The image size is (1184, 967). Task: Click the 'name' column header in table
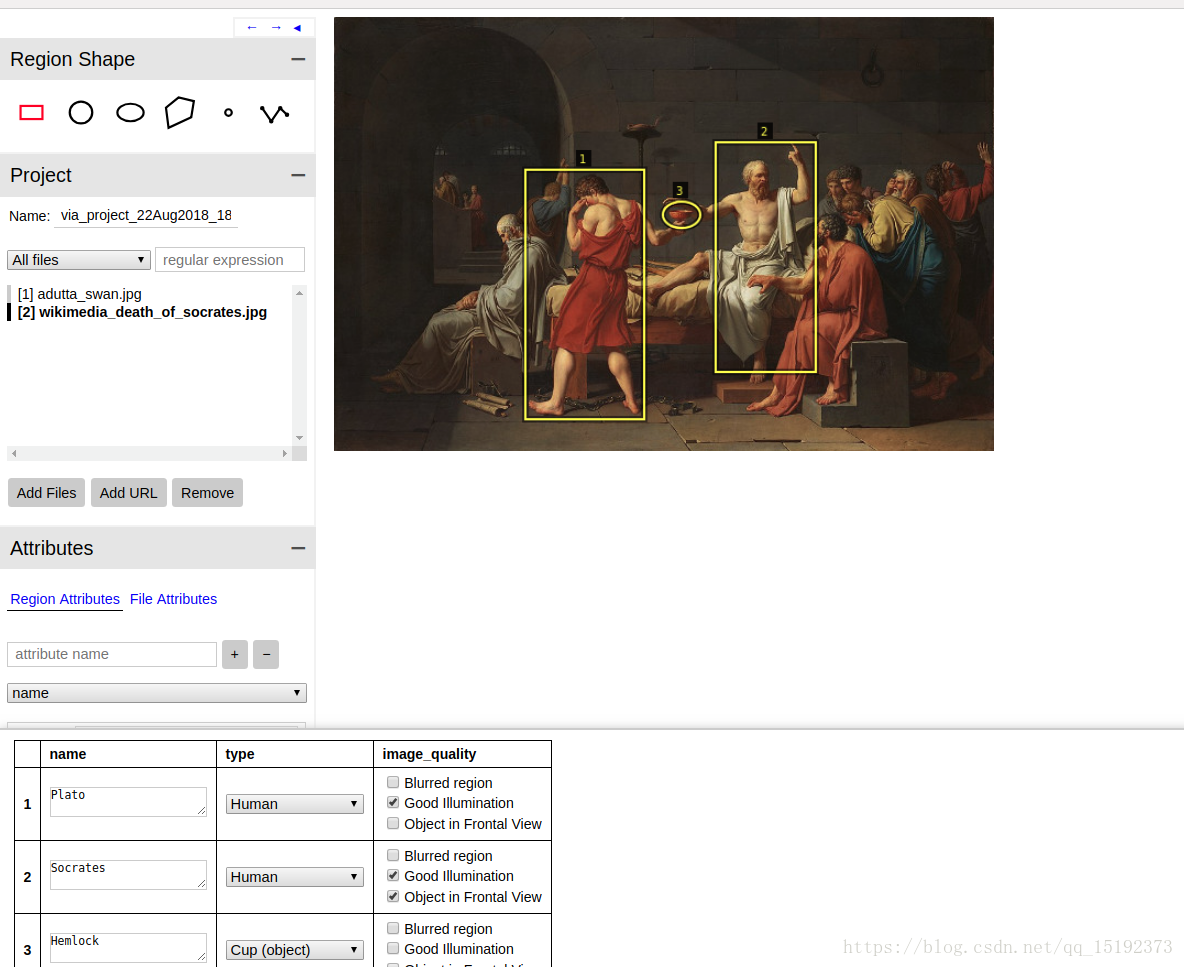coord(68,754)
